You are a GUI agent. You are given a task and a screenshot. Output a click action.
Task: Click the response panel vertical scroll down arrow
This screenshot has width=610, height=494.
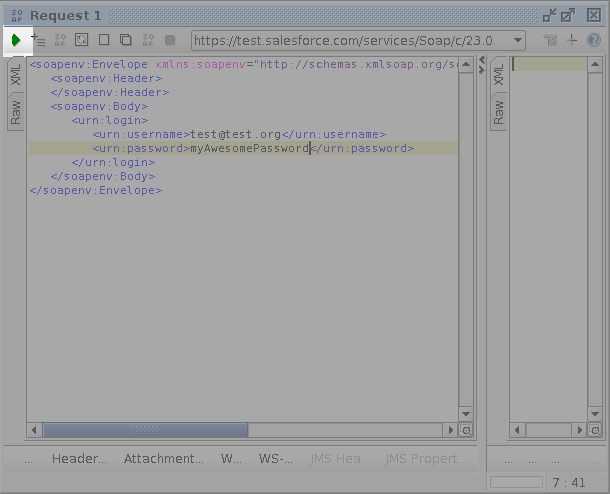[595, 414]
